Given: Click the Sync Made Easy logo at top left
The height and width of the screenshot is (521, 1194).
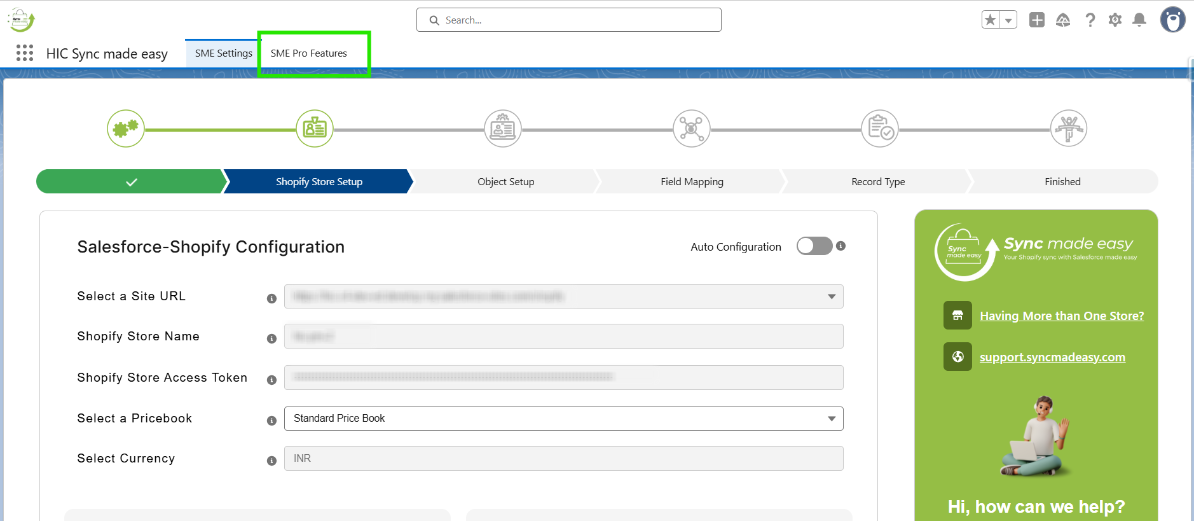Looking at the screenshot, I should coord(22,19).
